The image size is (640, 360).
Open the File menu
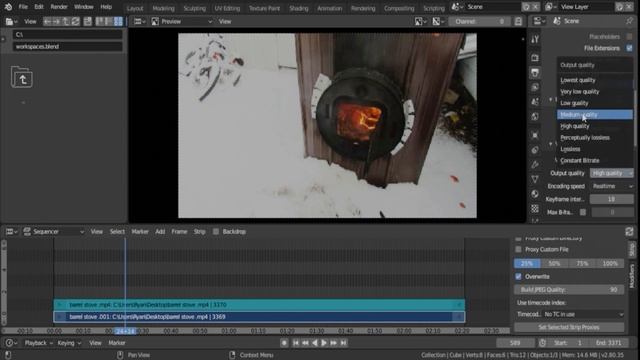(23, 7)
